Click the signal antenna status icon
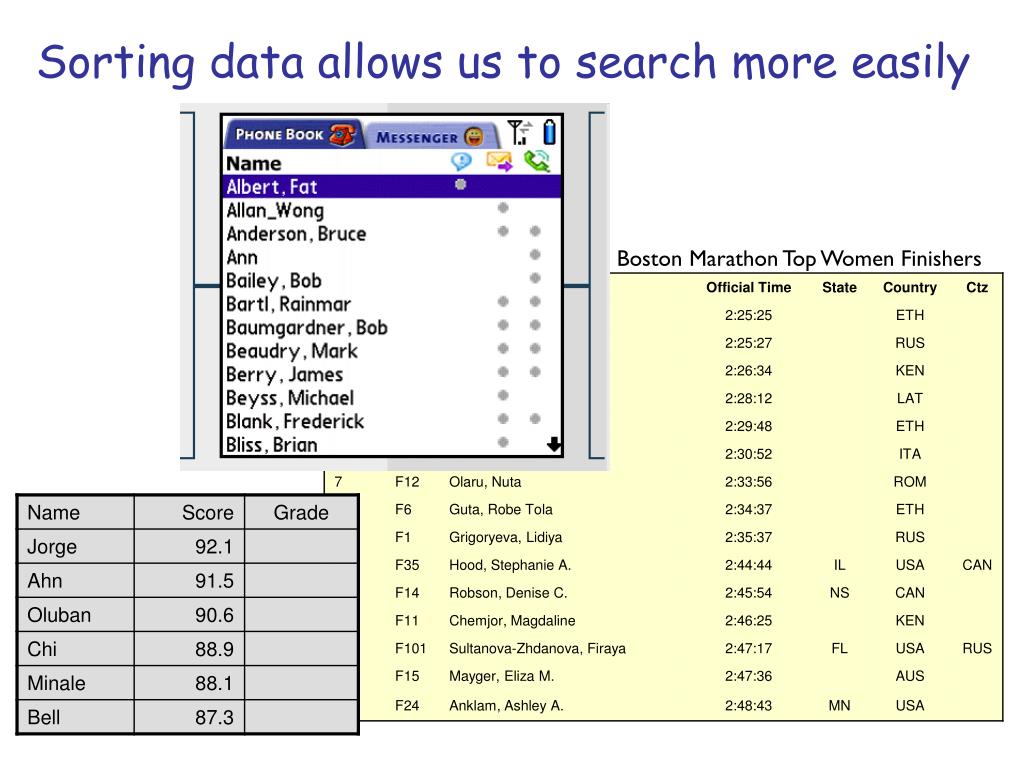This screenshot has width=1024, height=768. [x=520, y=132]
